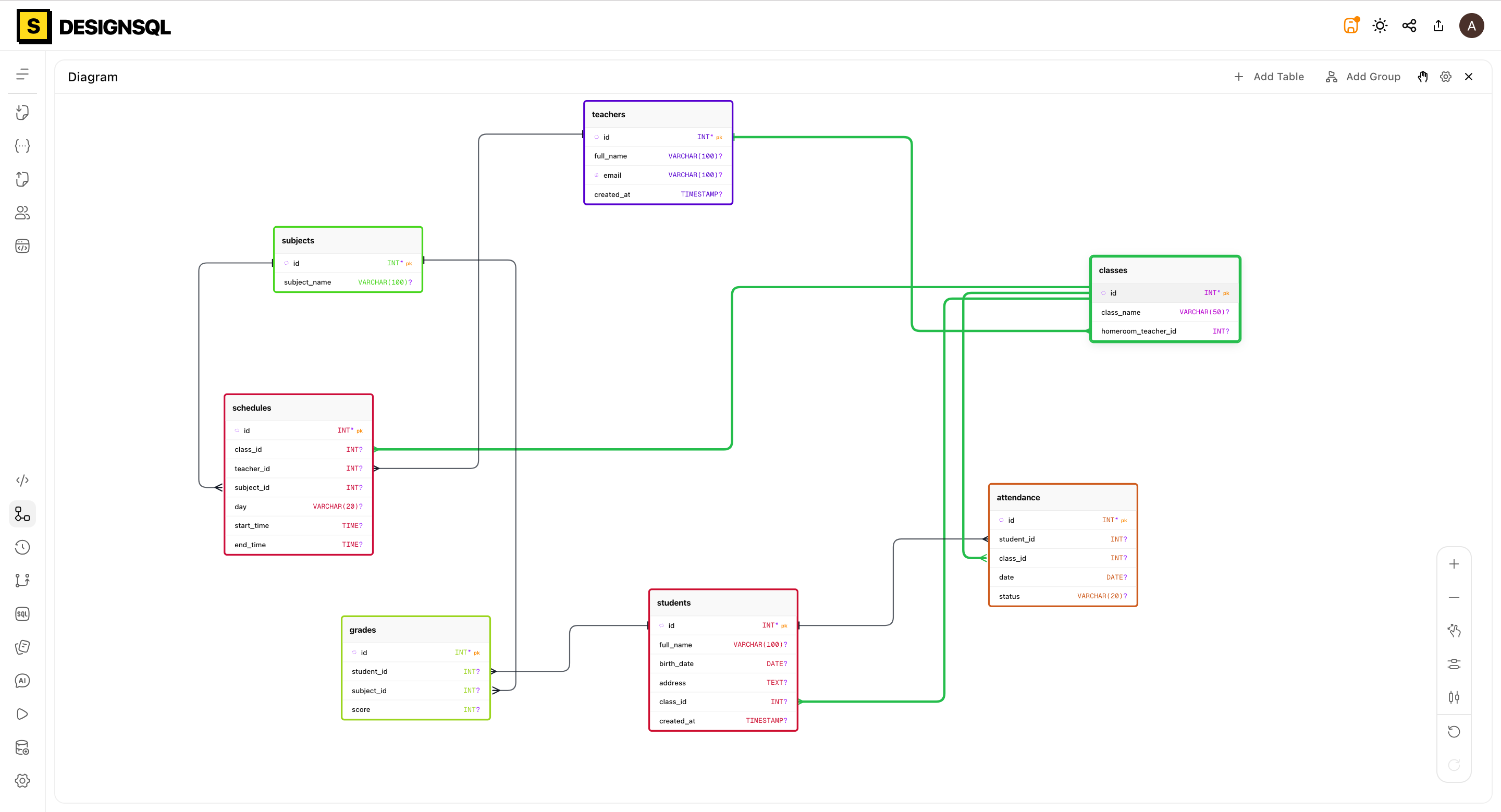Open the diagram settings gear icon
The height and width of the screenshot is (812, 1501).
[x=1446, y=76]
